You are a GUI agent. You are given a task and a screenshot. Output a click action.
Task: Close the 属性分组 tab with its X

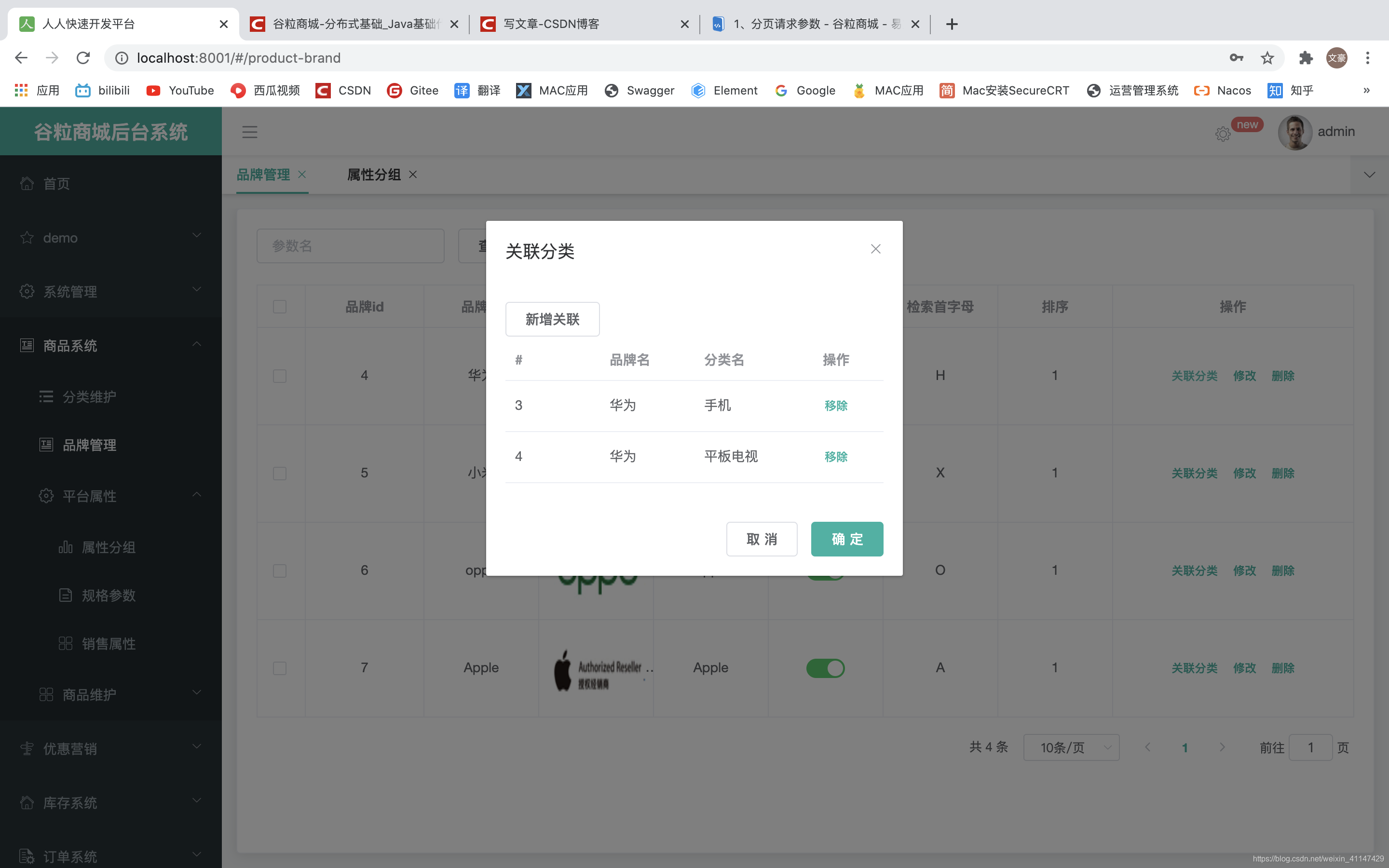[x=413, y=175]
